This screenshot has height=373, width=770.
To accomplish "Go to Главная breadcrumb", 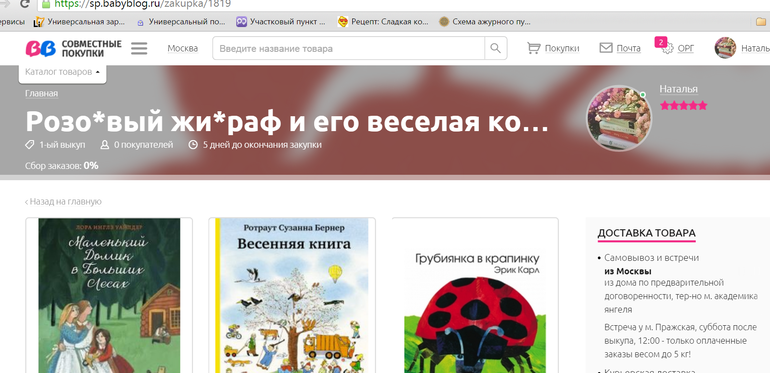I will coord(42,93).
